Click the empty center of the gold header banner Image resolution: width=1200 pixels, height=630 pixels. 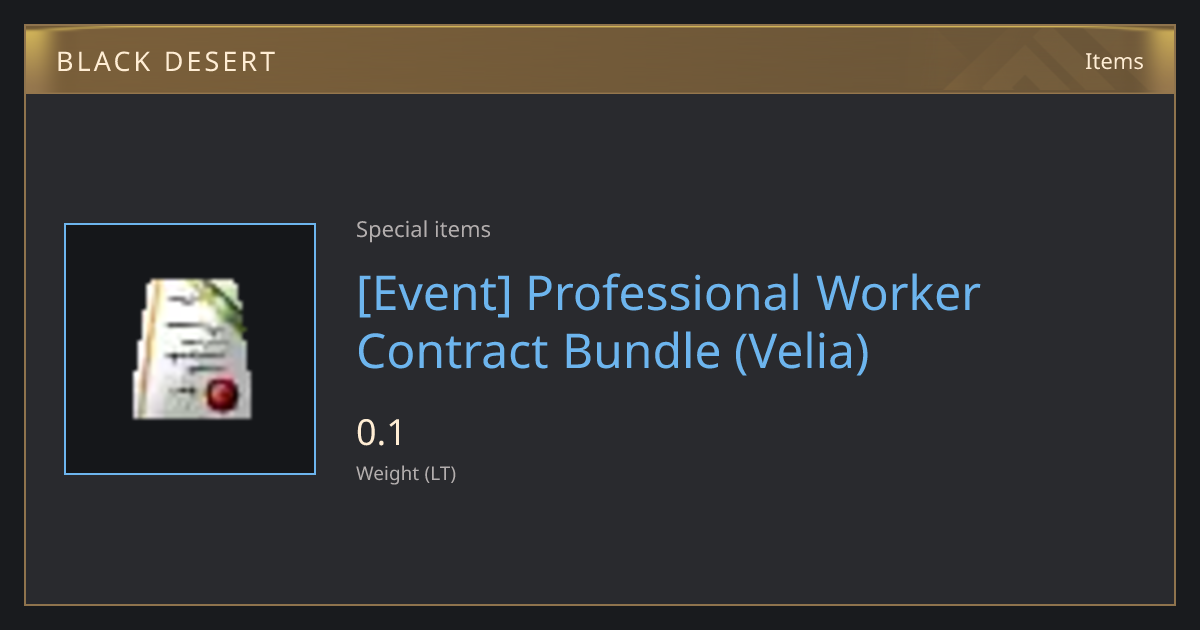[600, 61]
